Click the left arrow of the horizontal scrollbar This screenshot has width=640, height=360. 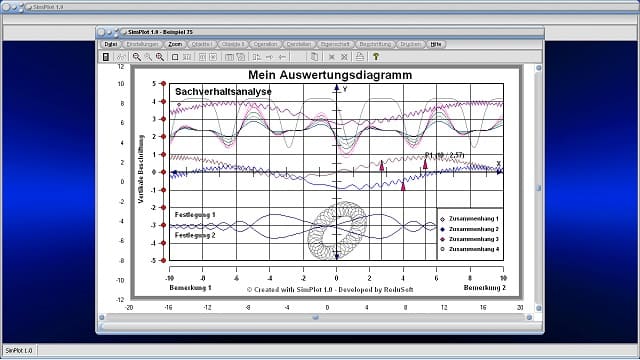[102, 317]
